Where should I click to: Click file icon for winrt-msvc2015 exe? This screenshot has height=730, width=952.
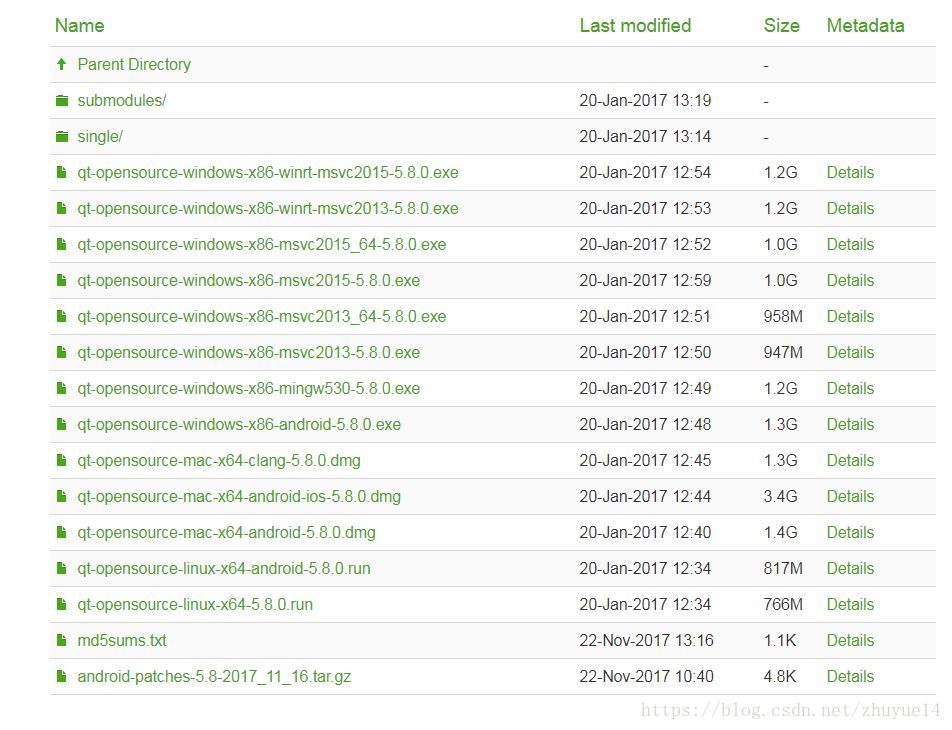coord(61,172)
